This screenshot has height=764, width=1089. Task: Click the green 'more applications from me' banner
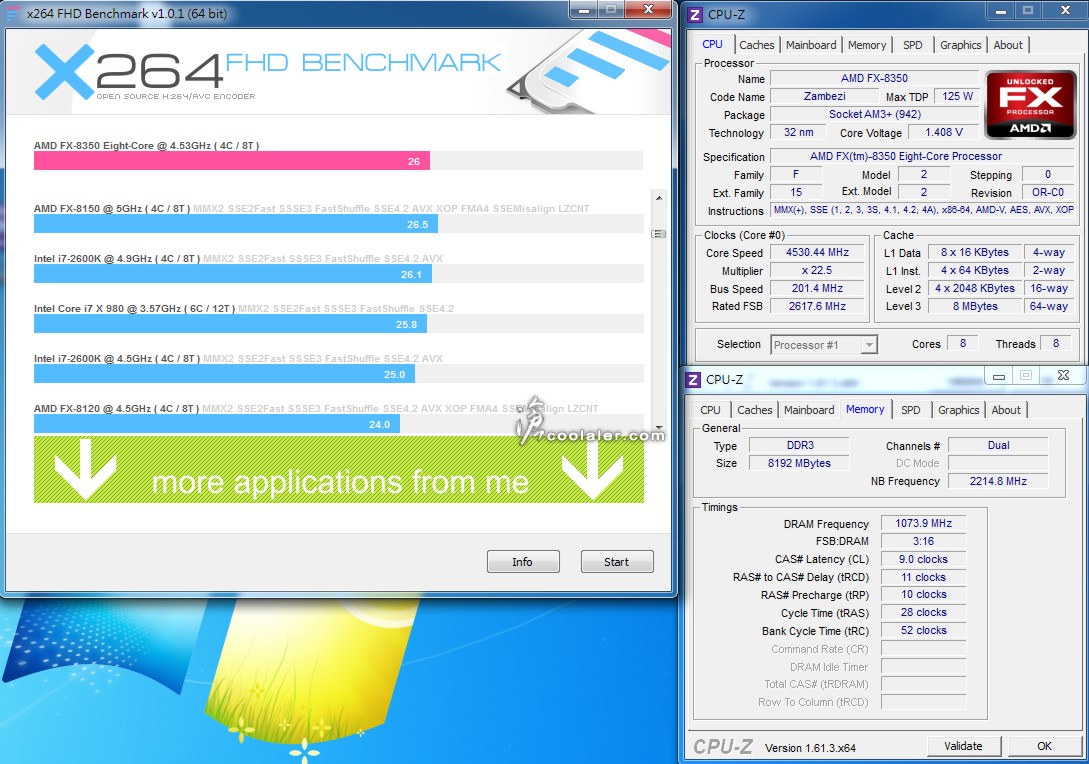pyautogui.click(x=339, y=470)
